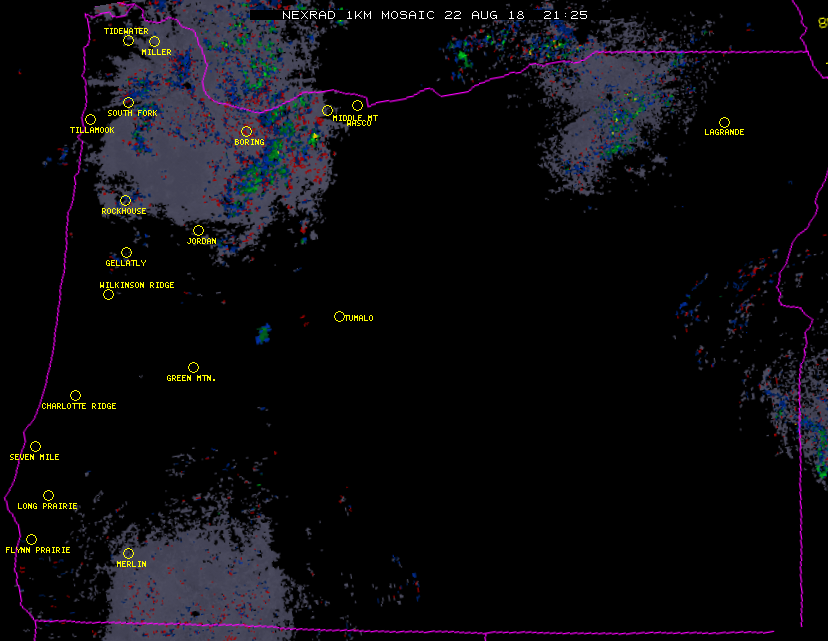Click the Tumalo station circle marker
The width and height of the screenshot is (828, 641).
pyautogui.click(x=339, y=316)
